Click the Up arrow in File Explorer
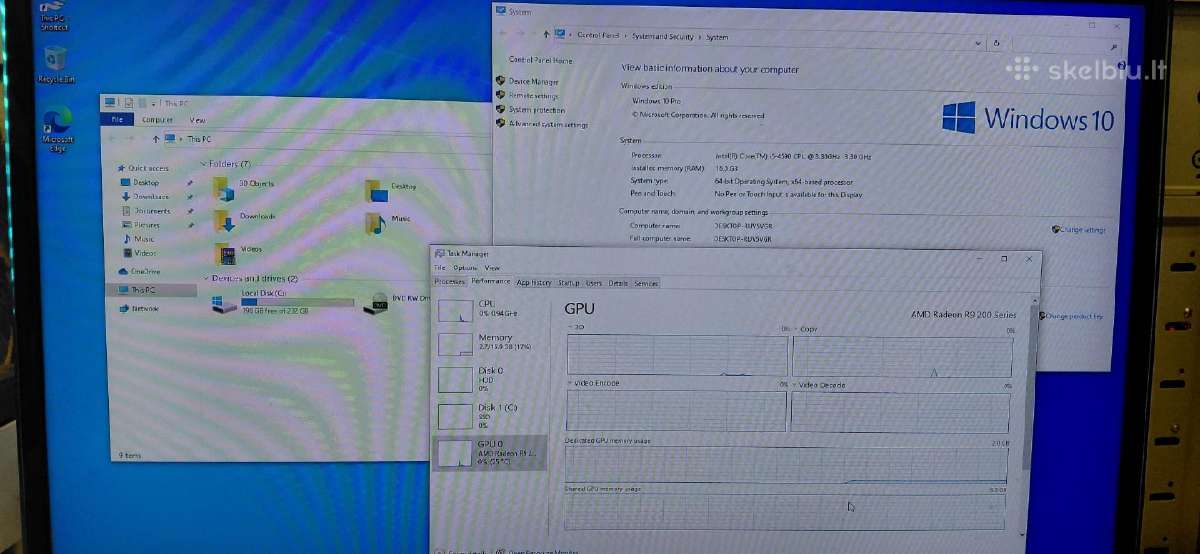1200x554 pixels. [x=156, y=139]
